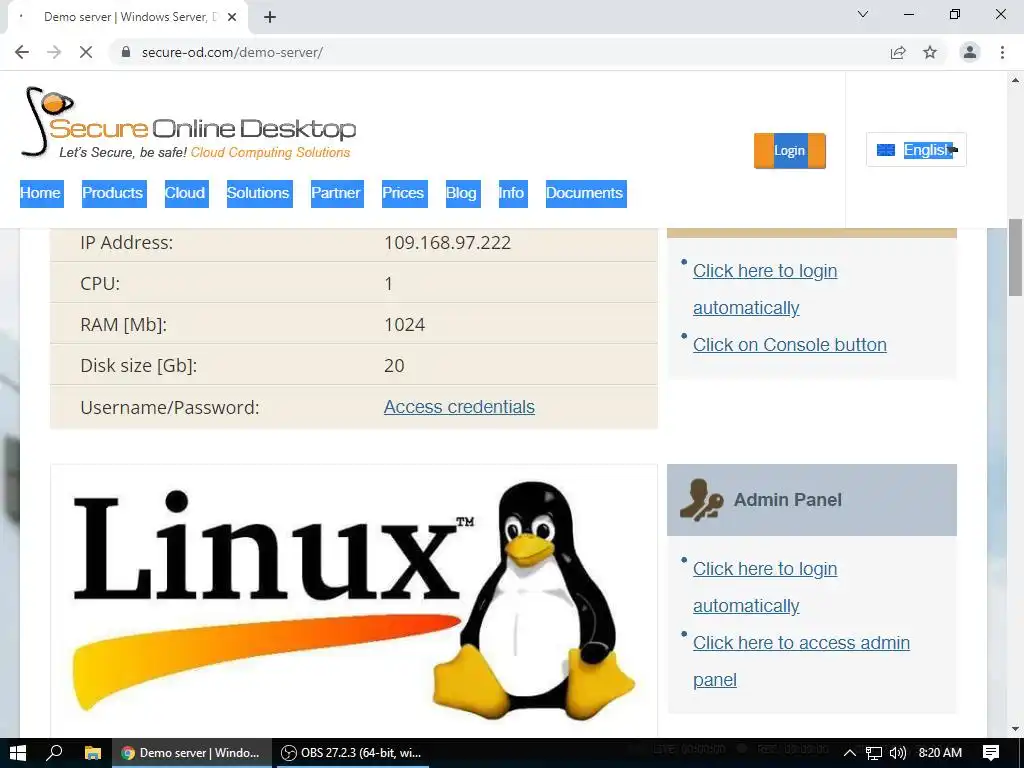
Task: Click the 'Username/Password:' label
Action: click(170, 408)
